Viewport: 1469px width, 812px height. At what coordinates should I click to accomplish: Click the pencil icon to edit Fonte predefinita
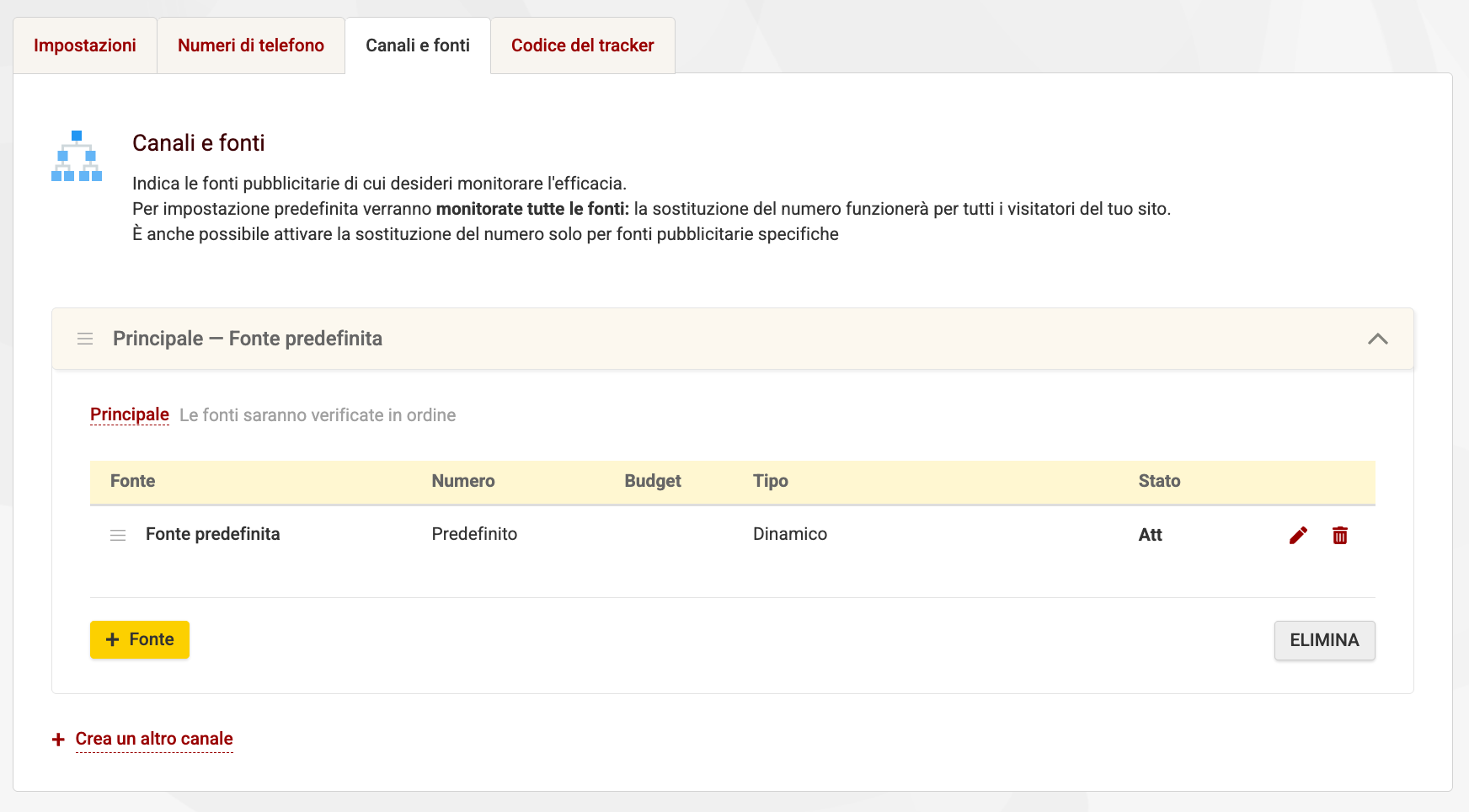1297,534
